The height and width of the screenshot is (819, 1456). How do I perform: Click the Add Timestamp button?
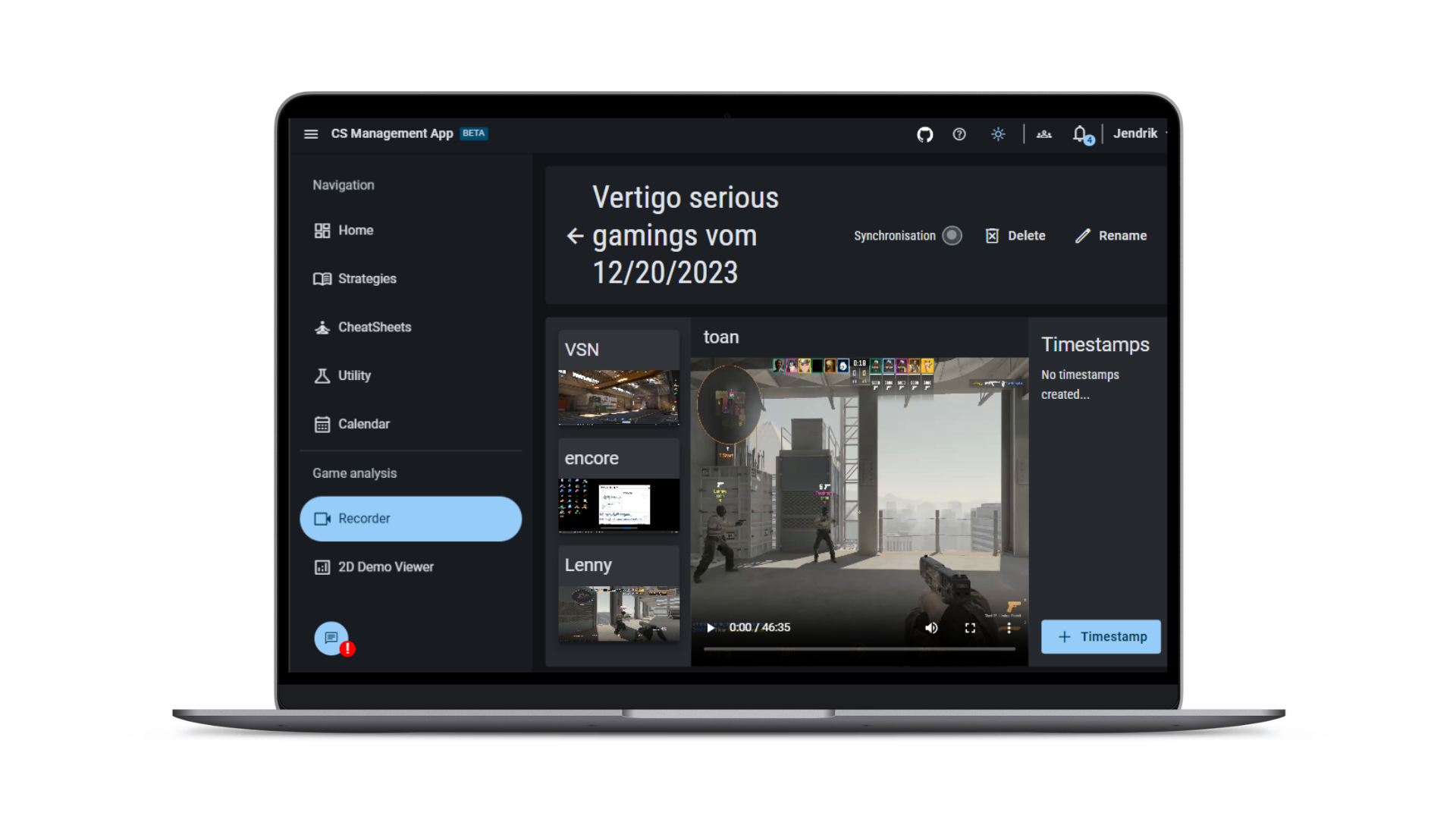pos(1101,637)
